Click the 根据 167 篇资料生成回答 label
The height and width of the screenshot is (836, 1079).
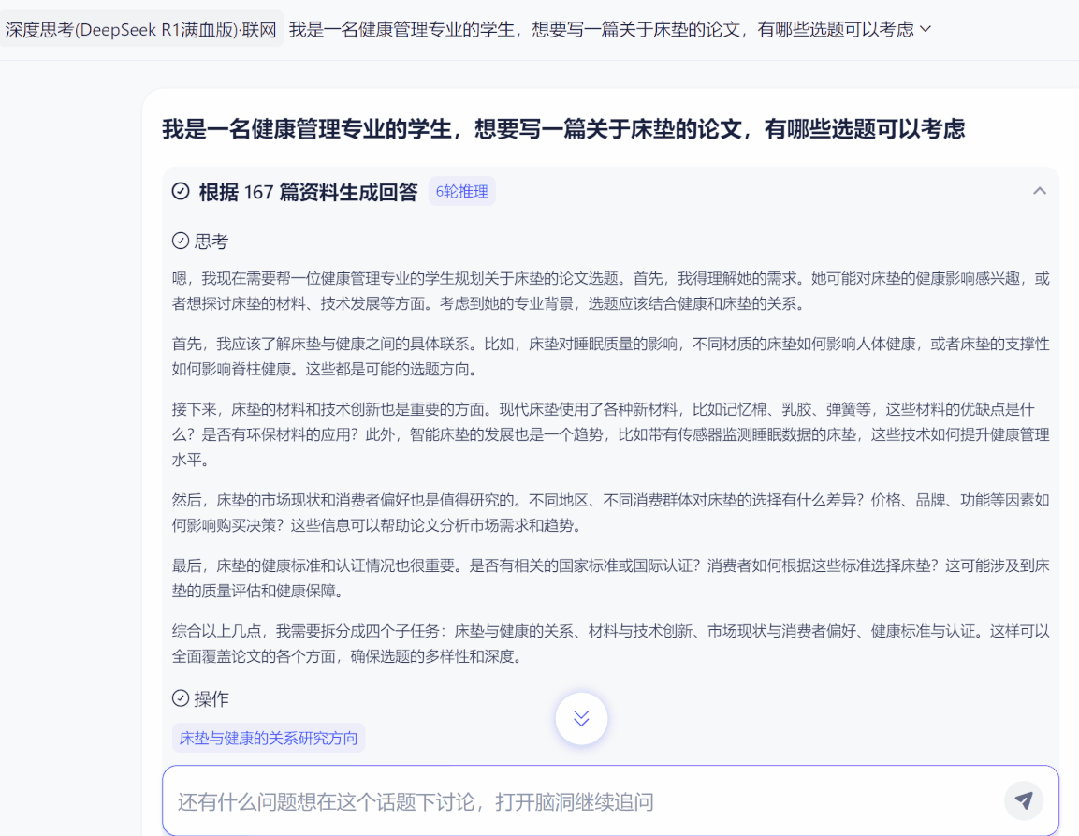308,191
